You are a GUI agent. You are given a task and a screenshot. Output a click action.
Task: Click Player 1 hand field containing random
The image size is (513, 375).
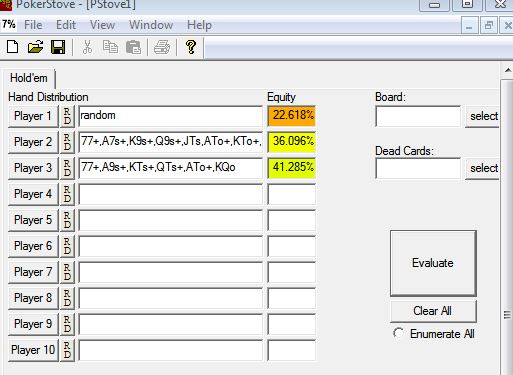[170, 116]
